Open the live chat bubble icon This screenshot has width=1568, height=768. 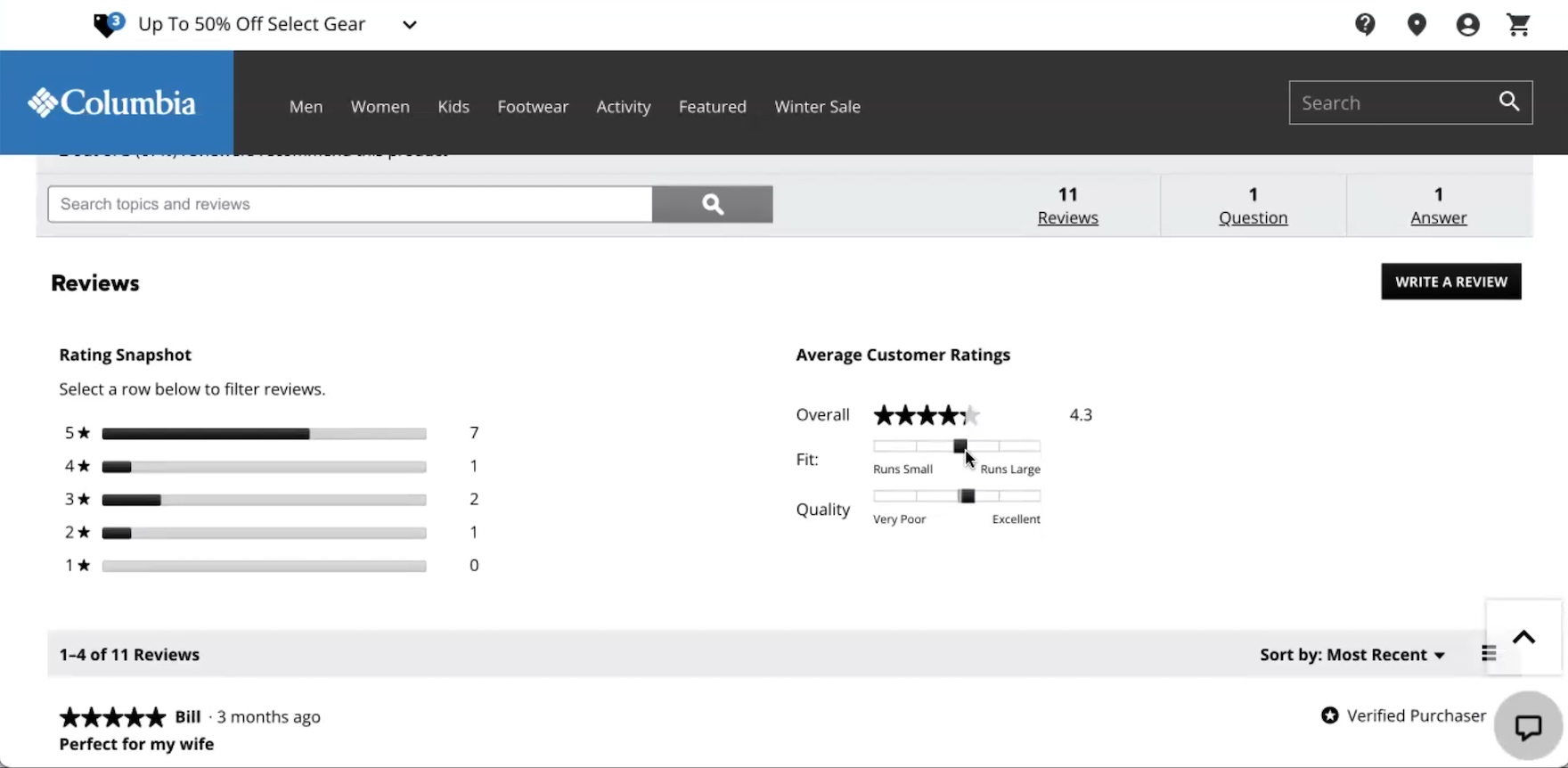1528,727
